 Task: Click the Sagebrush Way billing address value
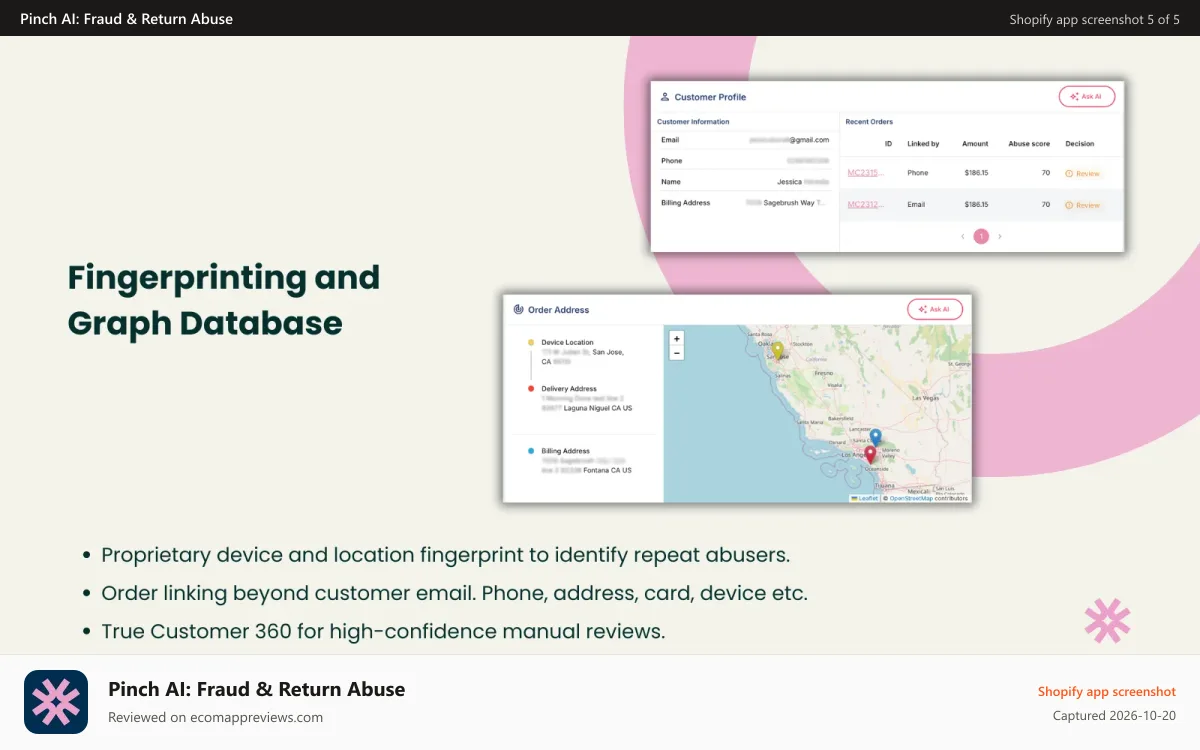(786, 203)
